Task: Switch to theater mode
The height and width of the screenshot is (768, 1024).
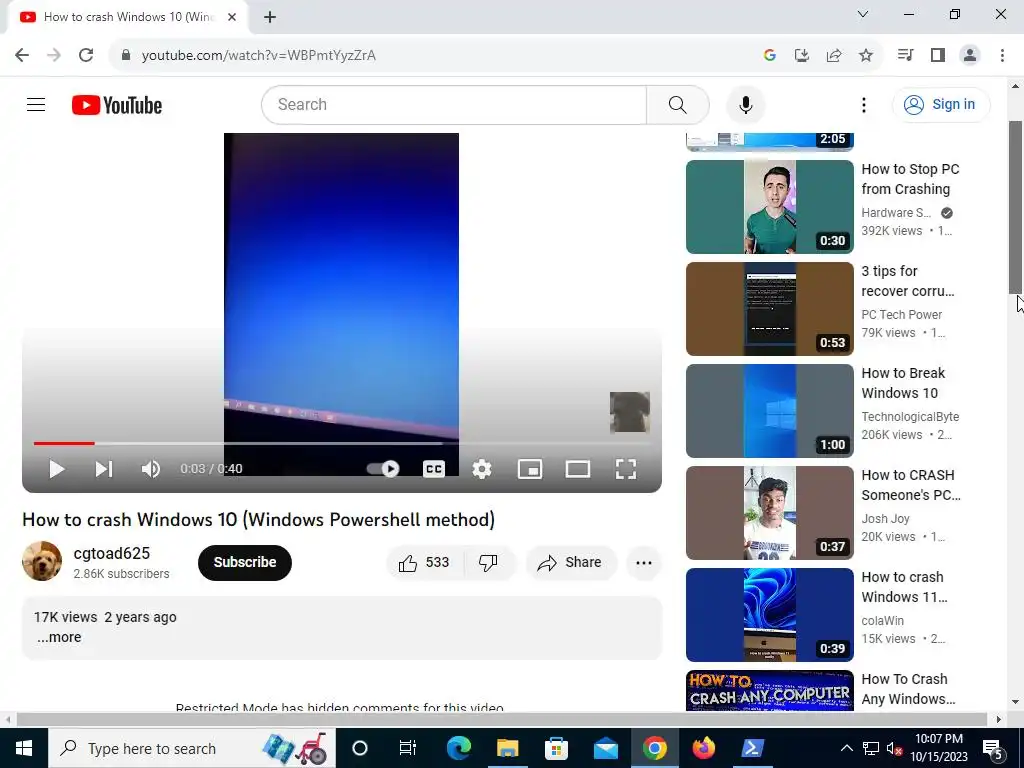Action: point(578,469)
